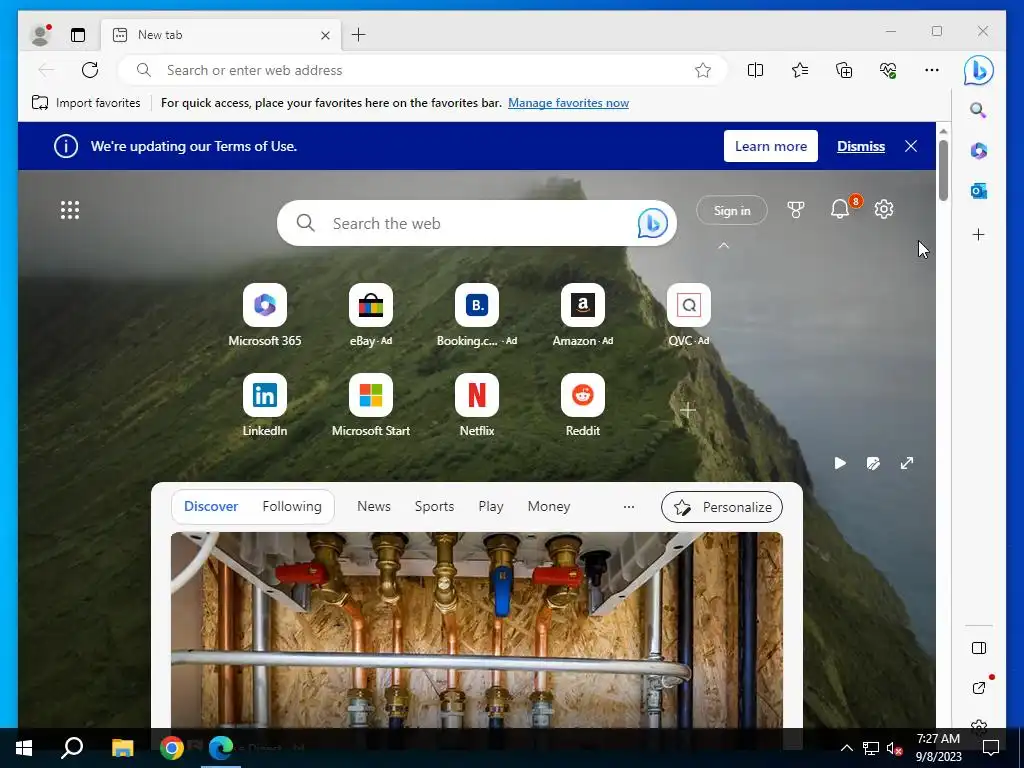This screenshot has height=768, width=1024.
Task: Edit background image icon
Action: [873, 463]
